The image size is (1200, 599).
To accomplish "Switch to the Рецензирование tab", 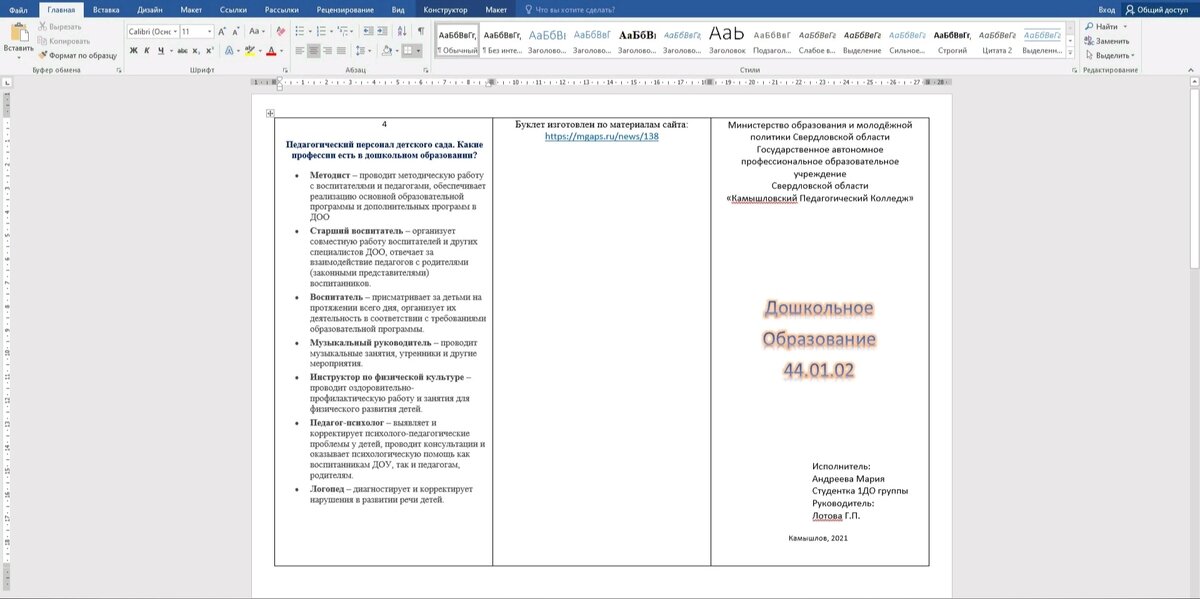I will tap(345, 9).
